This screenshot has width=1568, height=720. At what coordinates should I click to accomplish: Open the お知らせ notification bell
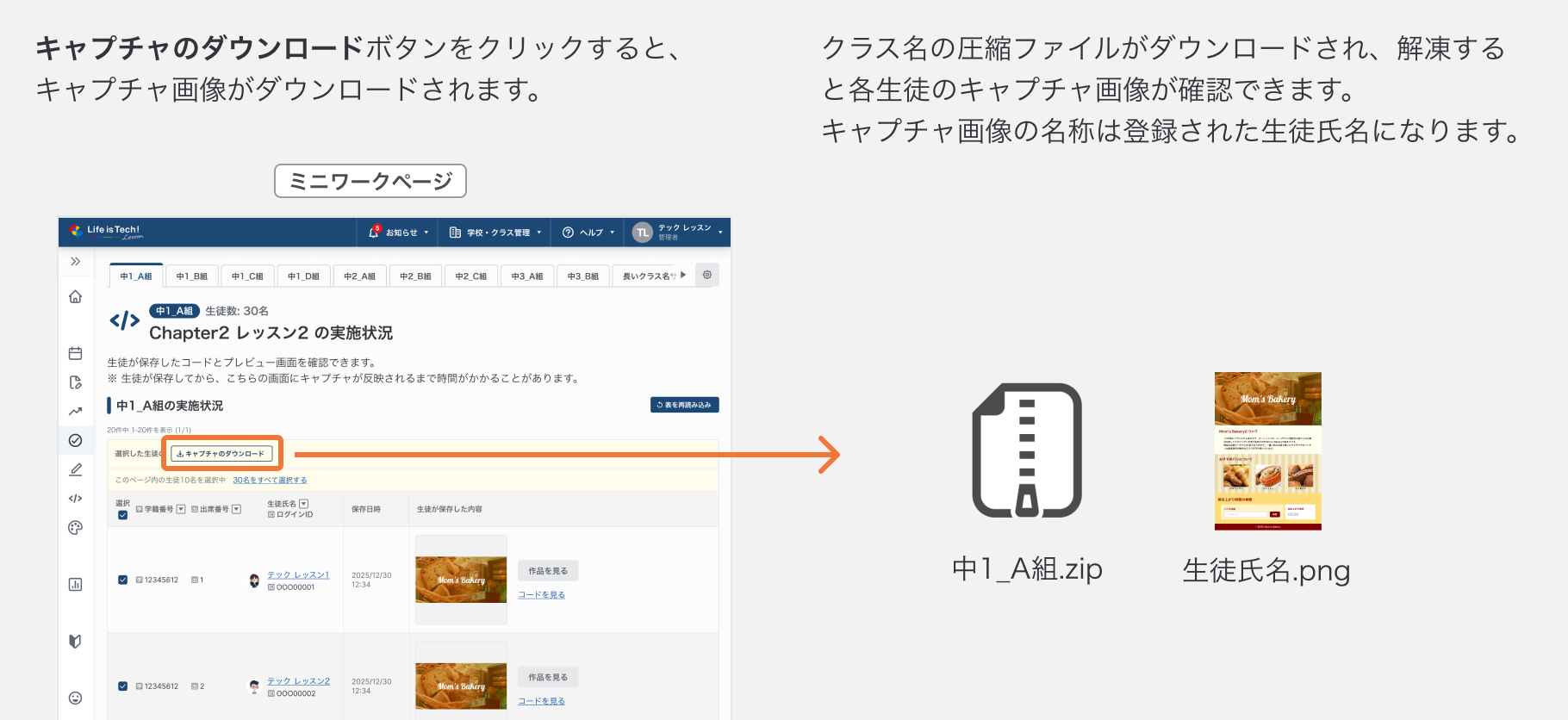point(374,232)
